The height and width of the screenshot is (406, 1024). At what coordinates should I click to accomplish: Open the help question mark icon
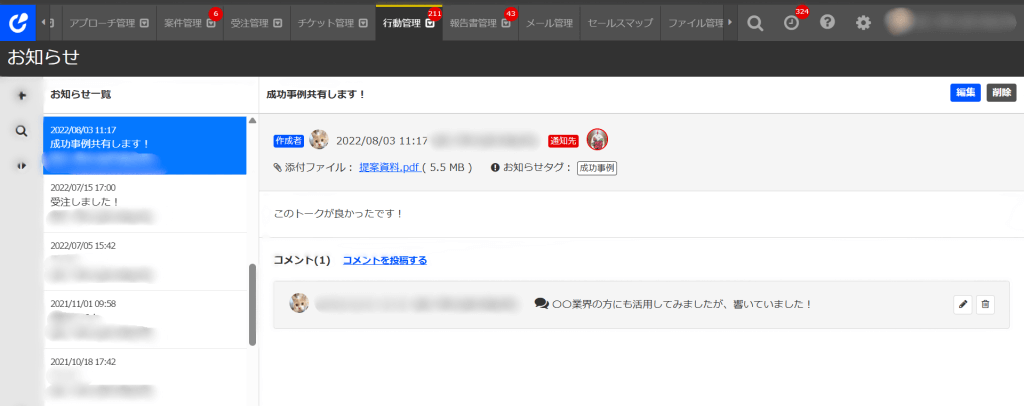[827, 22]
